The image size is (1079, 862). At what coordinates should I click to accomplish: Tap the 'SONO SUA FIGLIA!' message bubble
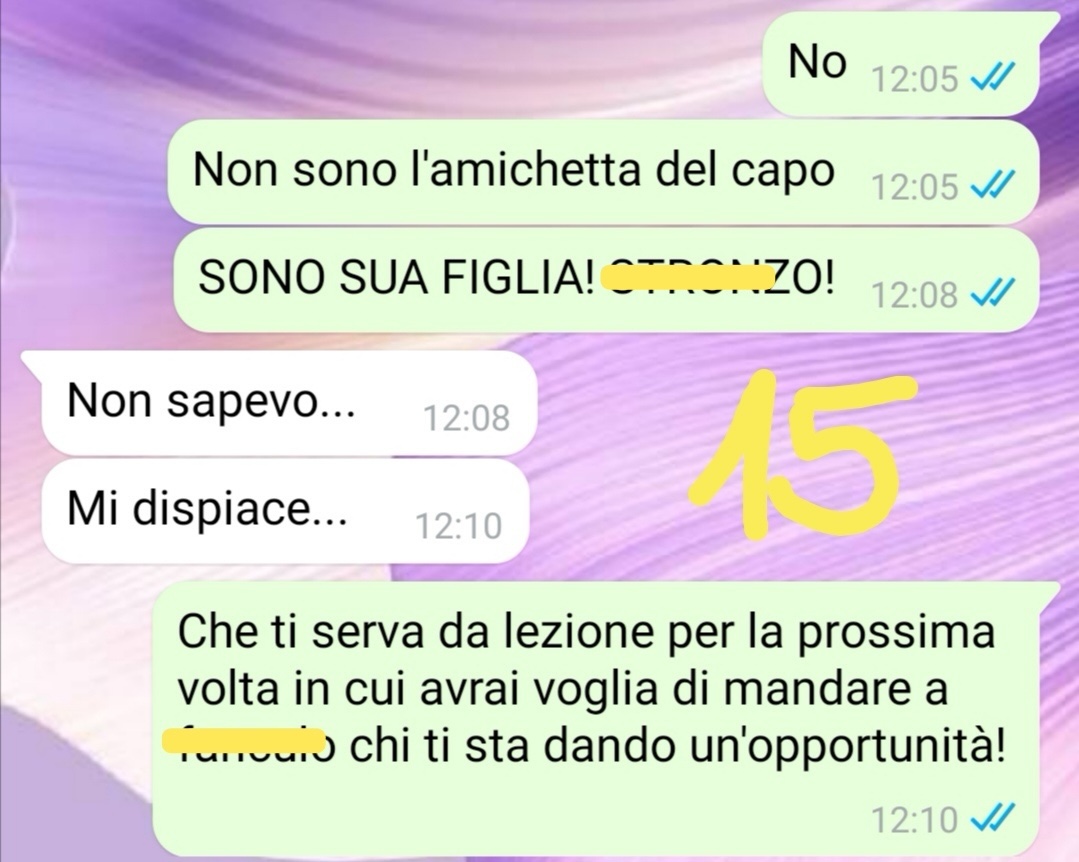coord(604,281)
